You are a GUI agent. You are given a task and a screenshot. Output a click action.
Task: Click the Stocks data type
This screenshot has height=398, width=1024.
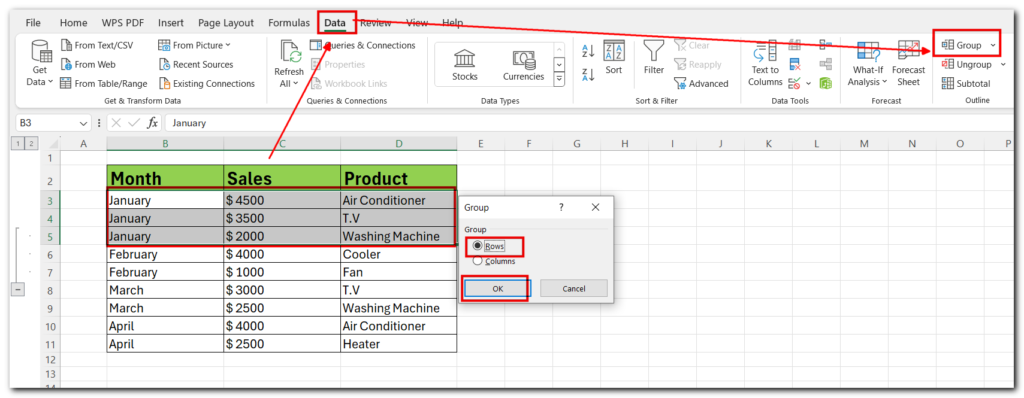pos(464,65)
